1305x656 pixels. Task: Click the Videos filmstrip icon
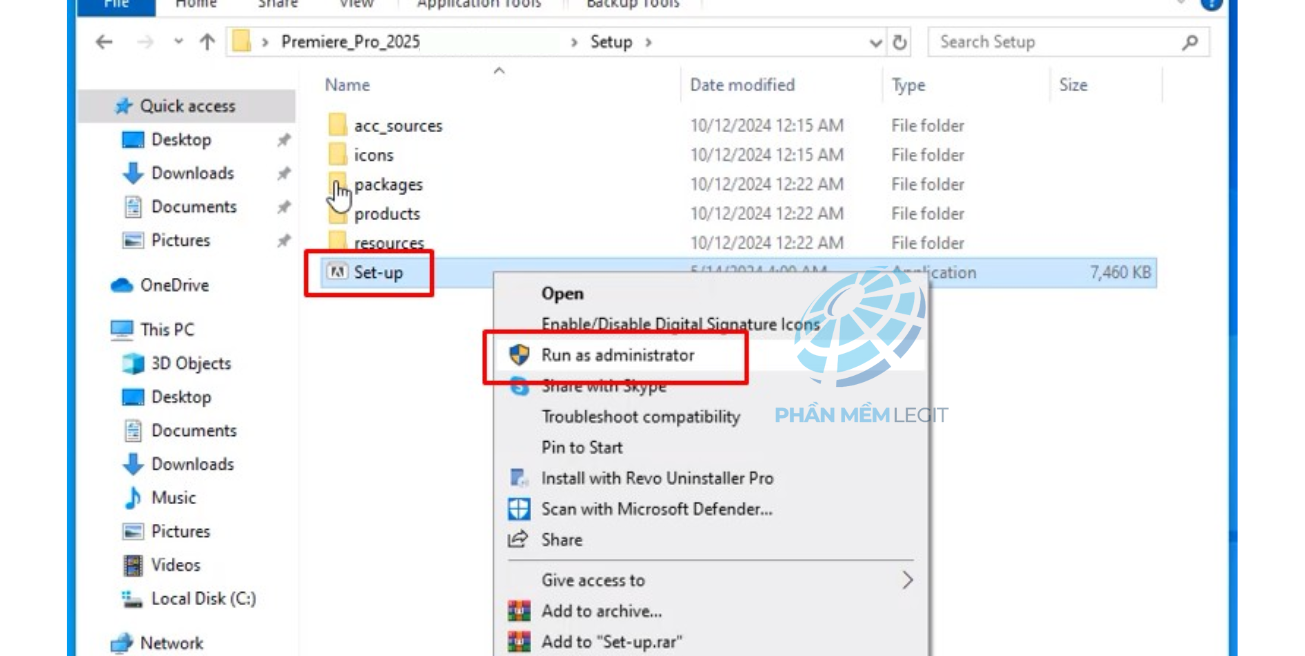coord(133,565)
